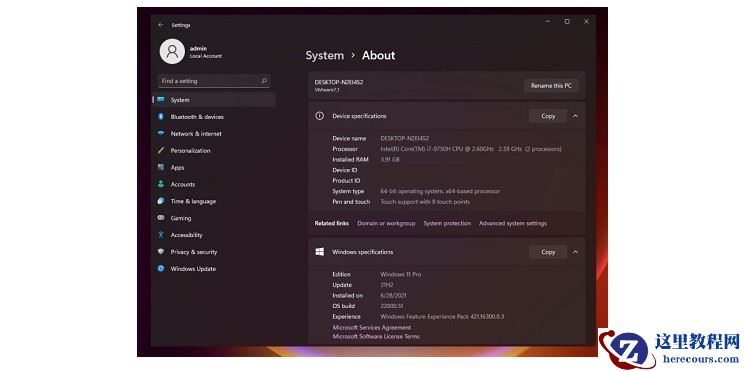The height and width of the screenshot is (371, 745).
Task: Select the Installed RAM value 3.91 GB
Action: pos(390,160)
